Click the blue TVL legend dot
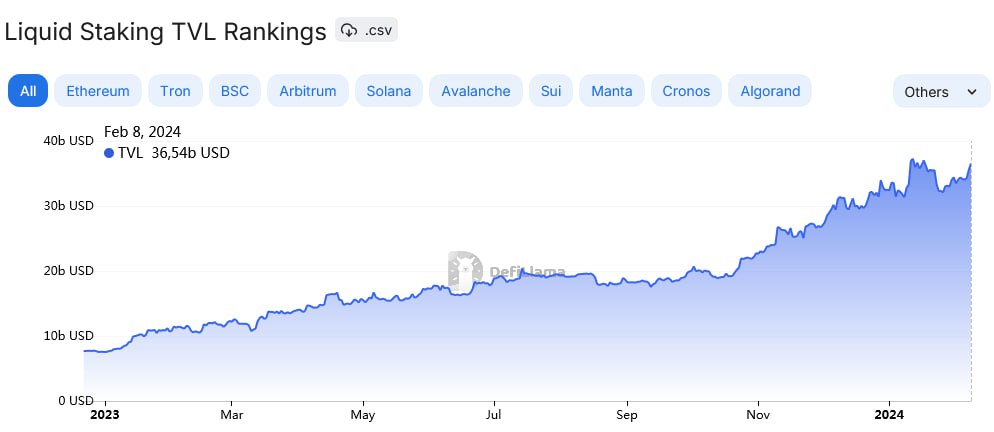The image size is (994, 432). 109,153
